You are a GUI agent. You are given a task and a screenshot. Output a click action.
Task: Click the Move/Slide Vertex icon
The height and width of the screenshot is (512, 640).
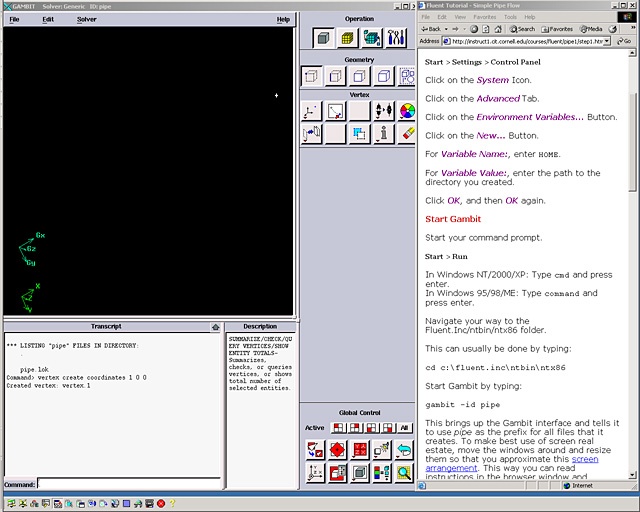click(336, 111)
